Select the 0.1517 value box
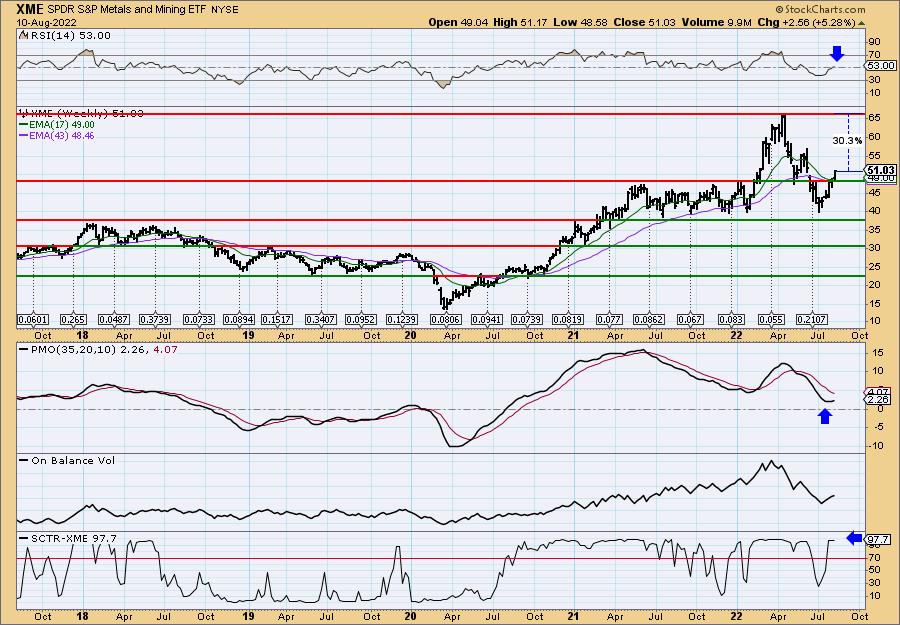 pos(277,320)
